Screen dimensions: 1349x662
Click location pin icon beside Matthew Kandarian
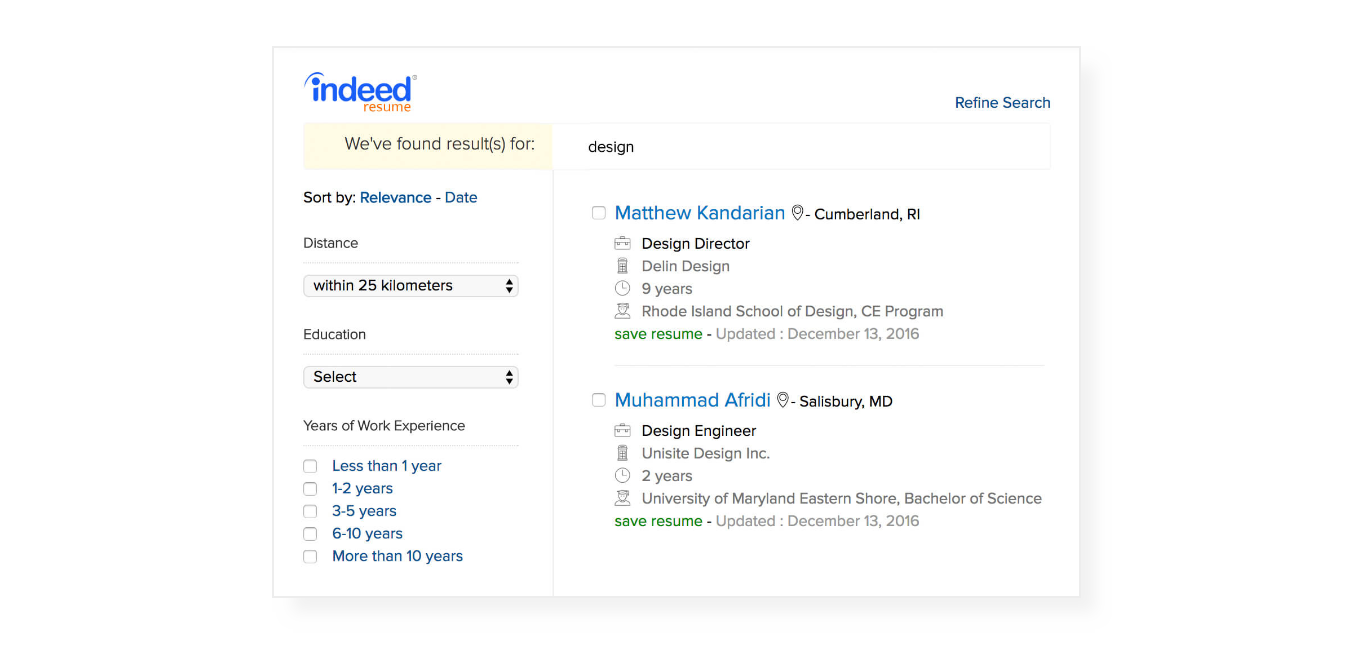(797, 213)
